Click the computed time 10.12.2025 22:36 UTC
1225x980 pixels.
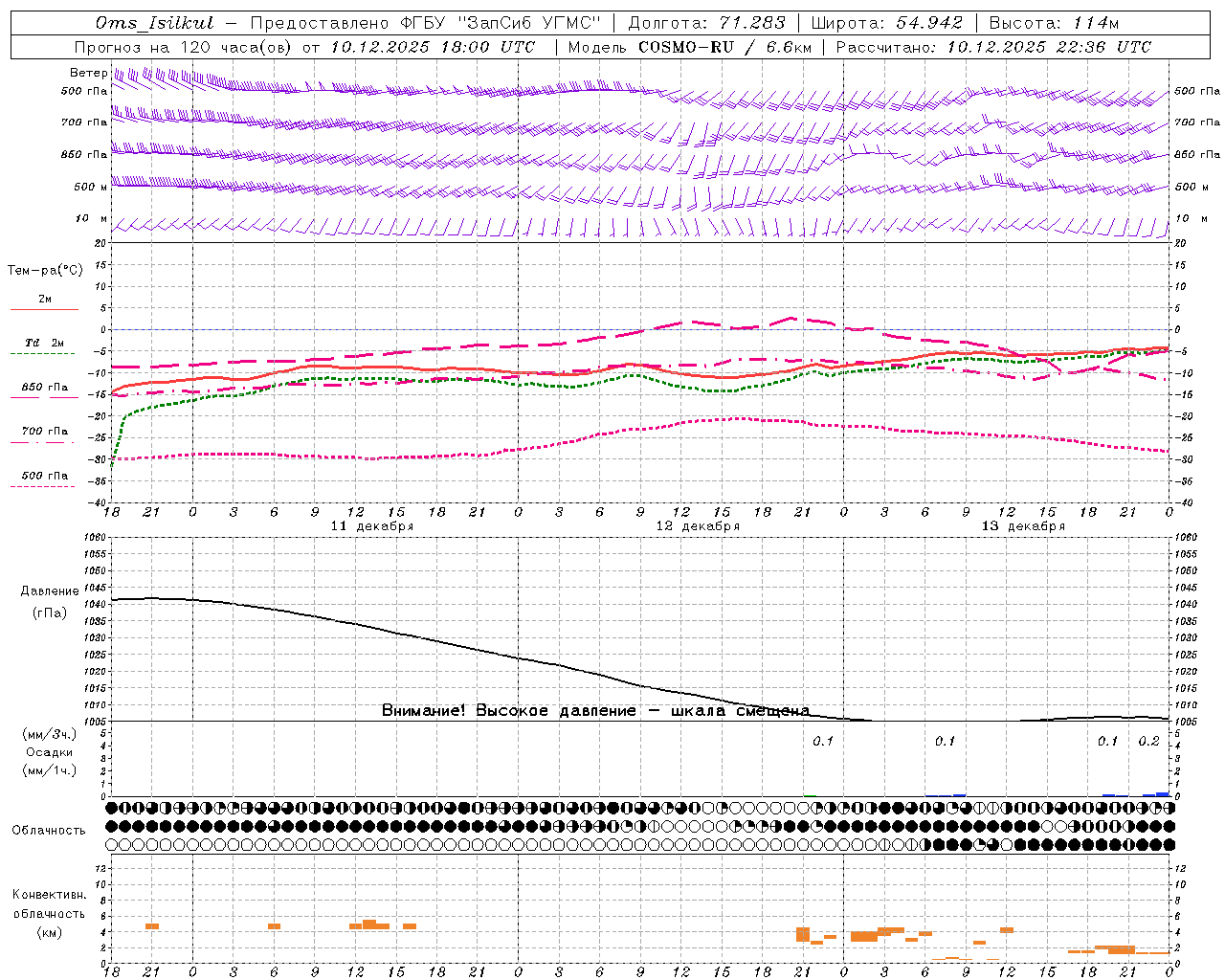tap(1049, 47)
